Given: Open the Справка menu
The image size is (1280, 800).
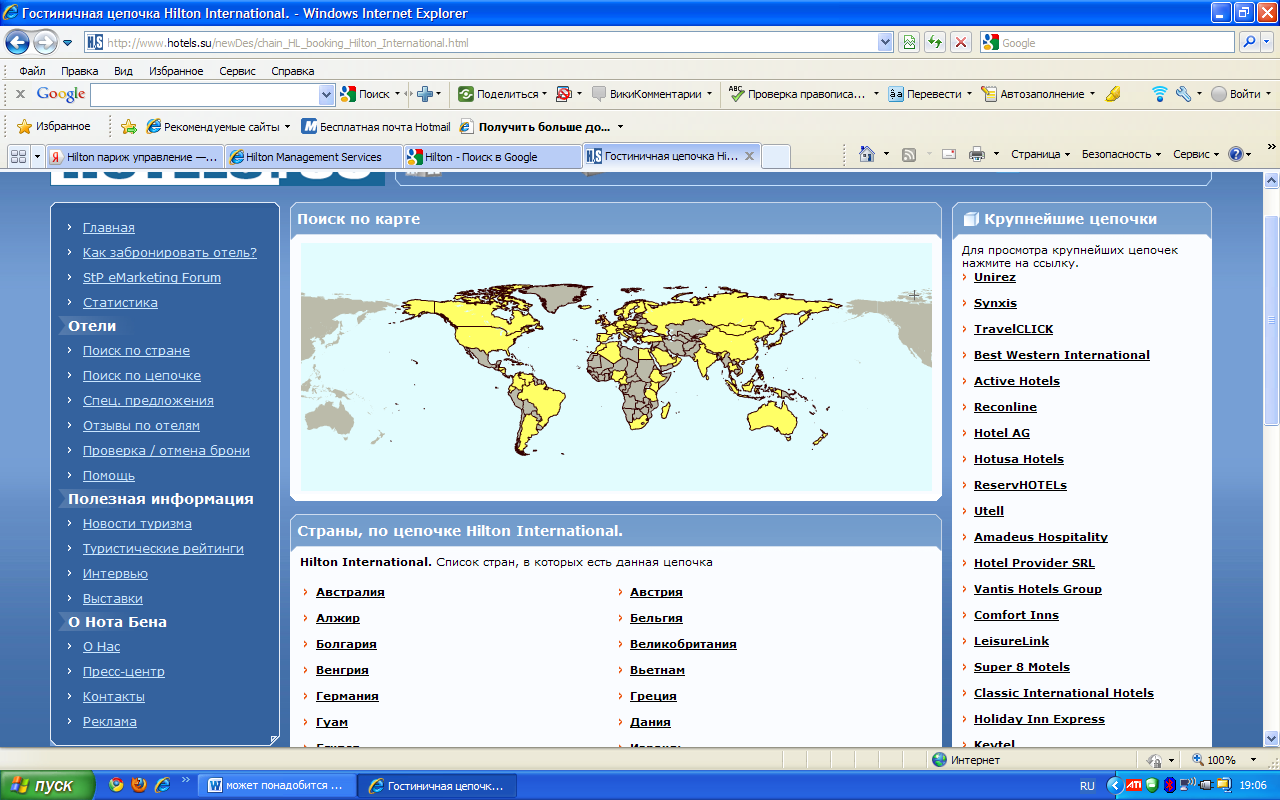Looking at the screenshot, I should point(293,71).
